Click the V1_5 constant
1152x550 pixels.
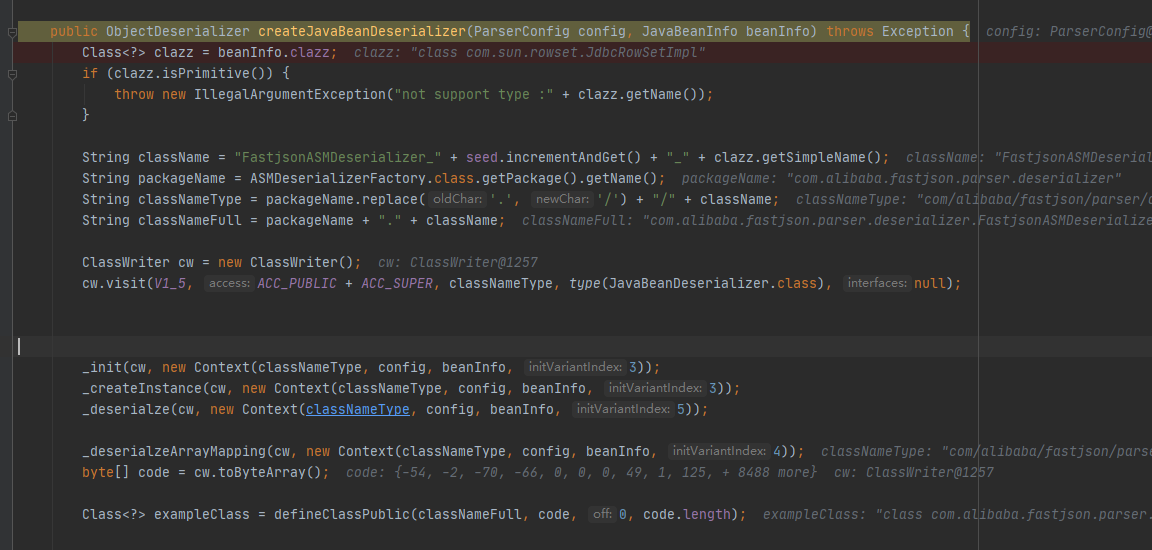click(x=170, y=283)
